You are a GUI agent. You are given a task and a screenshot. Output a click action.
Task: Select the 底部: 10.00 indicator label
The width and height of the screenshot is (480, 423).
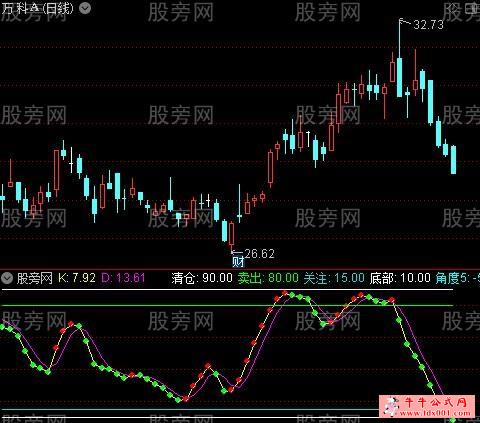pyautogui.click(x=400, y=278)
